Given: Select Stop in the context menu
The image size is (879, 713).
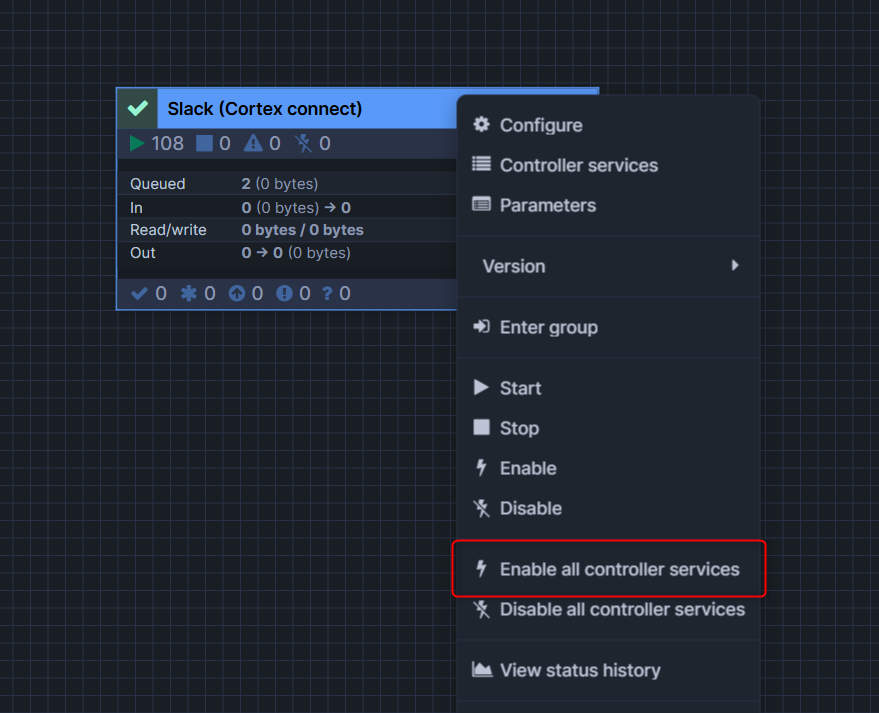Looking at the screenshot, I should [608, 428].
